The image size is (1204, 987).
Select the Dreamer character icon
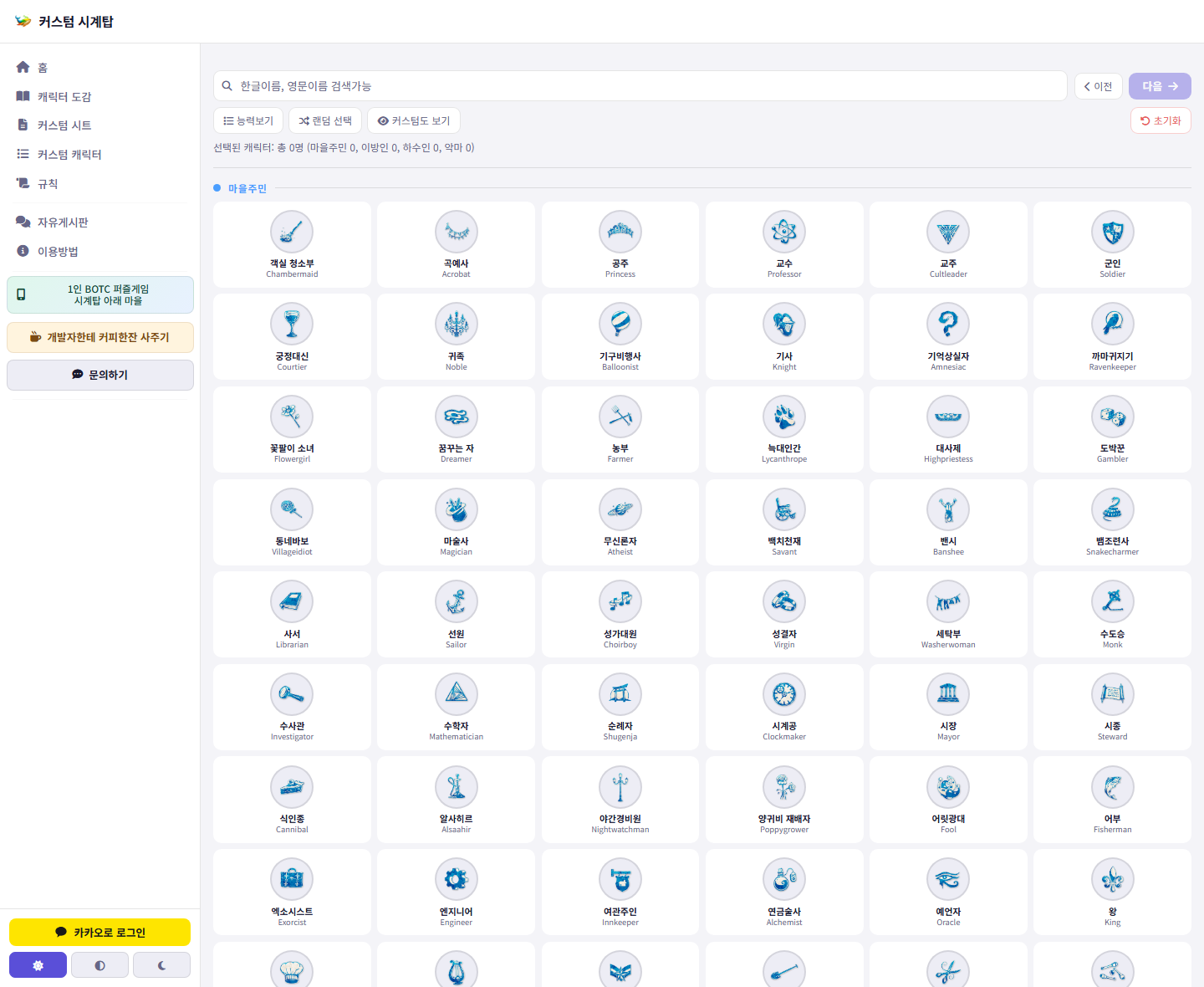pyautogui.click(x=457, y=417)
